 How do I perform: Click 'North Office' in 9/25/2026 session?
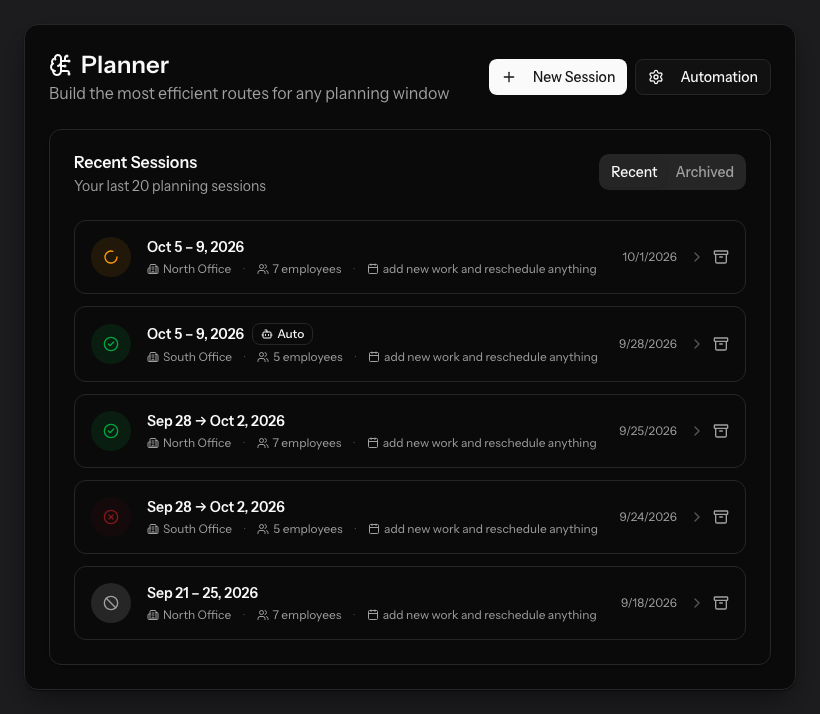tap(197, 443)
